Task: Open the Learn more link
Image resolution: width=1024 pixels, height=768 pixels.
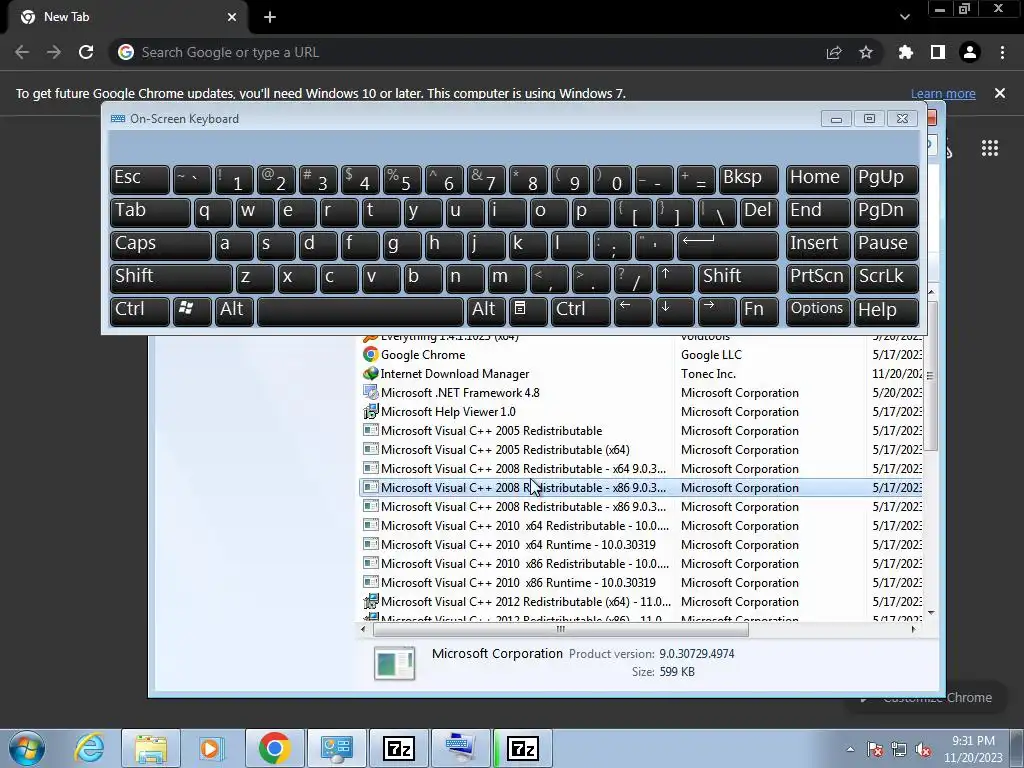Action: [943, 93]
